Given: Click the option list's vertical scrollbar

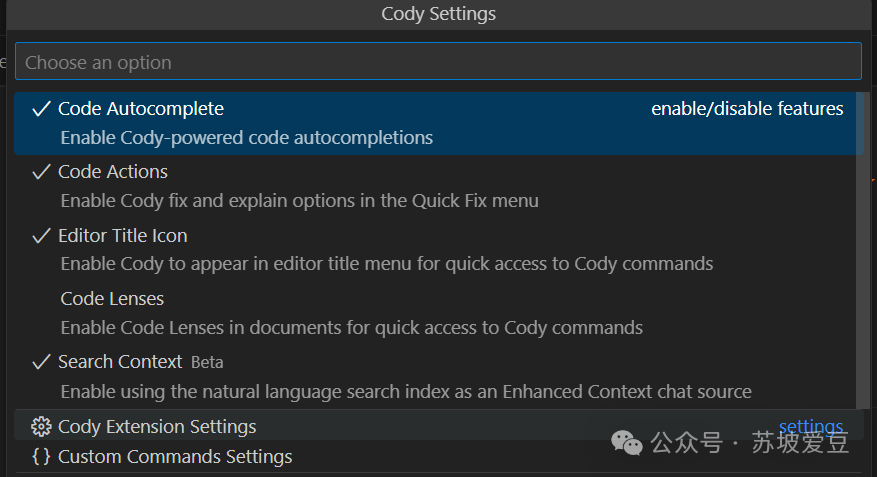Looking at the screenshot, I should tap(867, 250).
